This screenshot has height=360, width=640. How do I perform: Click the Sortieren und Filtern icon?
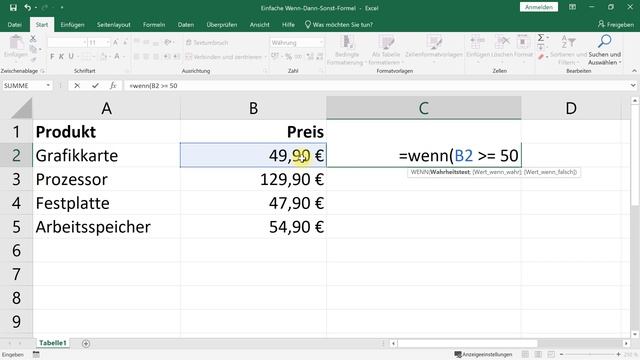[568, 42]
